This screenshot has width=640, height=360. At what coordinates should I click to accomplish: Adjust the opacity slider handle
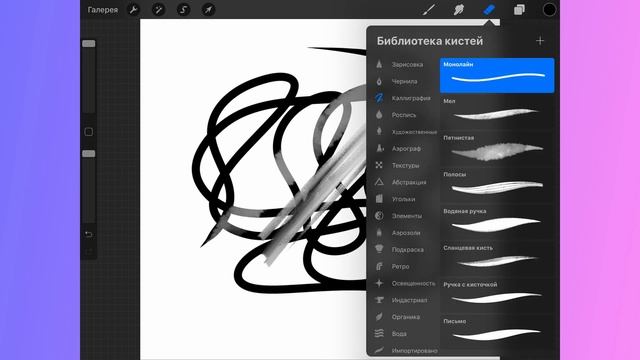pos(89,154)
